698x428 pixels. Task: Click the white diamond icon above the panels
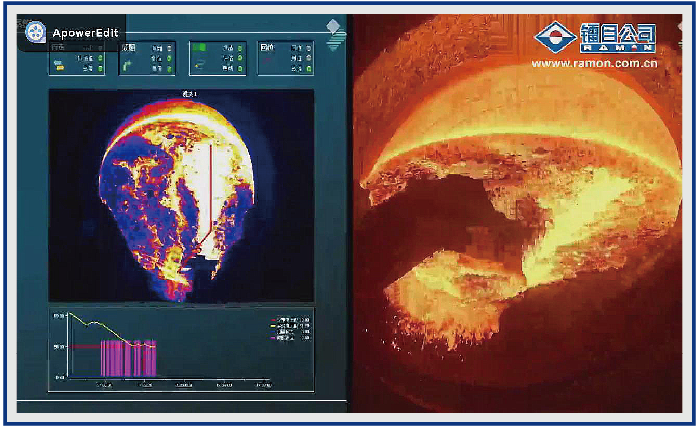[334, 24]
